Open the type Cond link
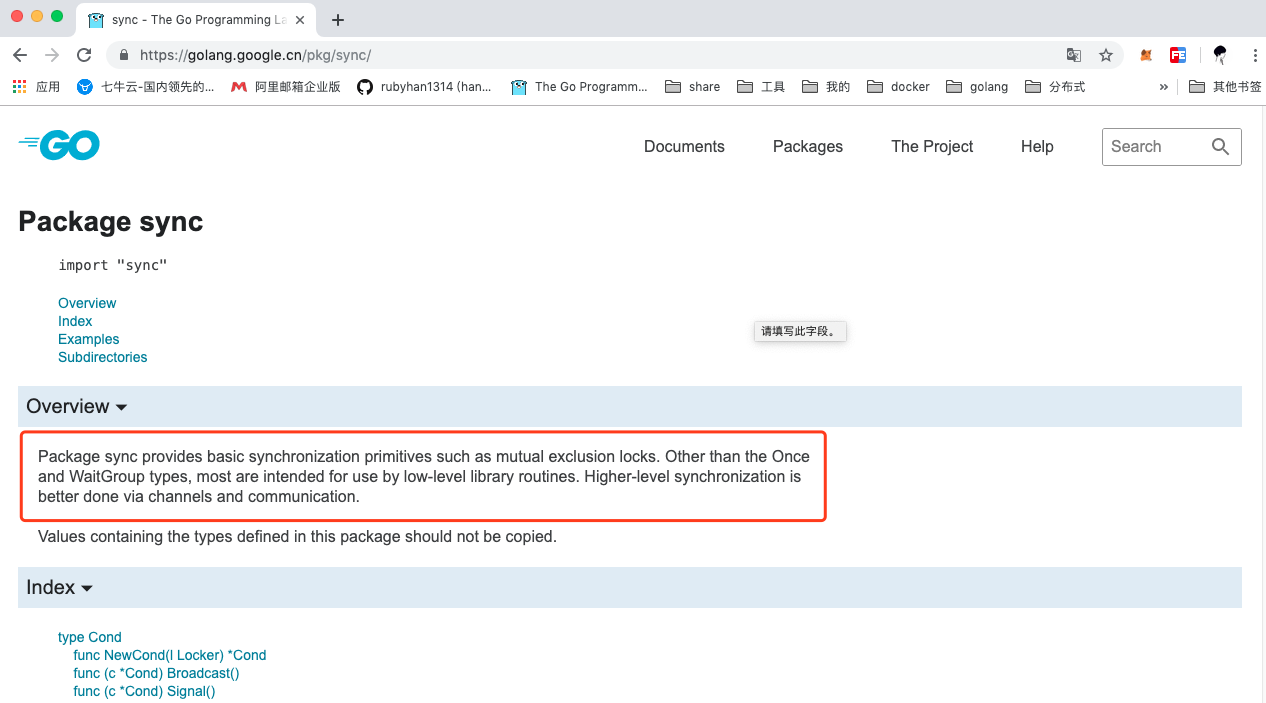The height and width of the screenshot is (703, 1266). point(89,637)
